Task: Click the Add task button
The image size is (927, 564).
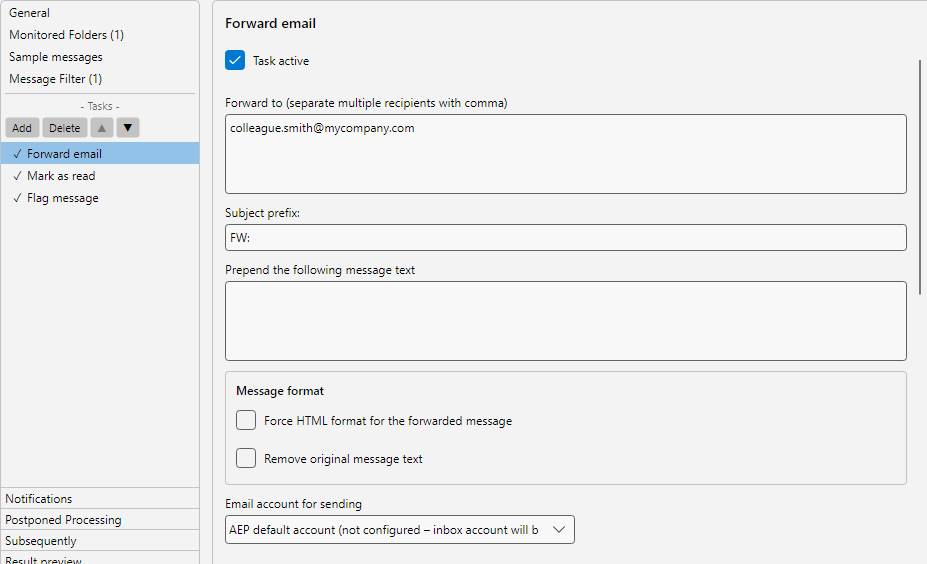Action: (x=22, y=128)
